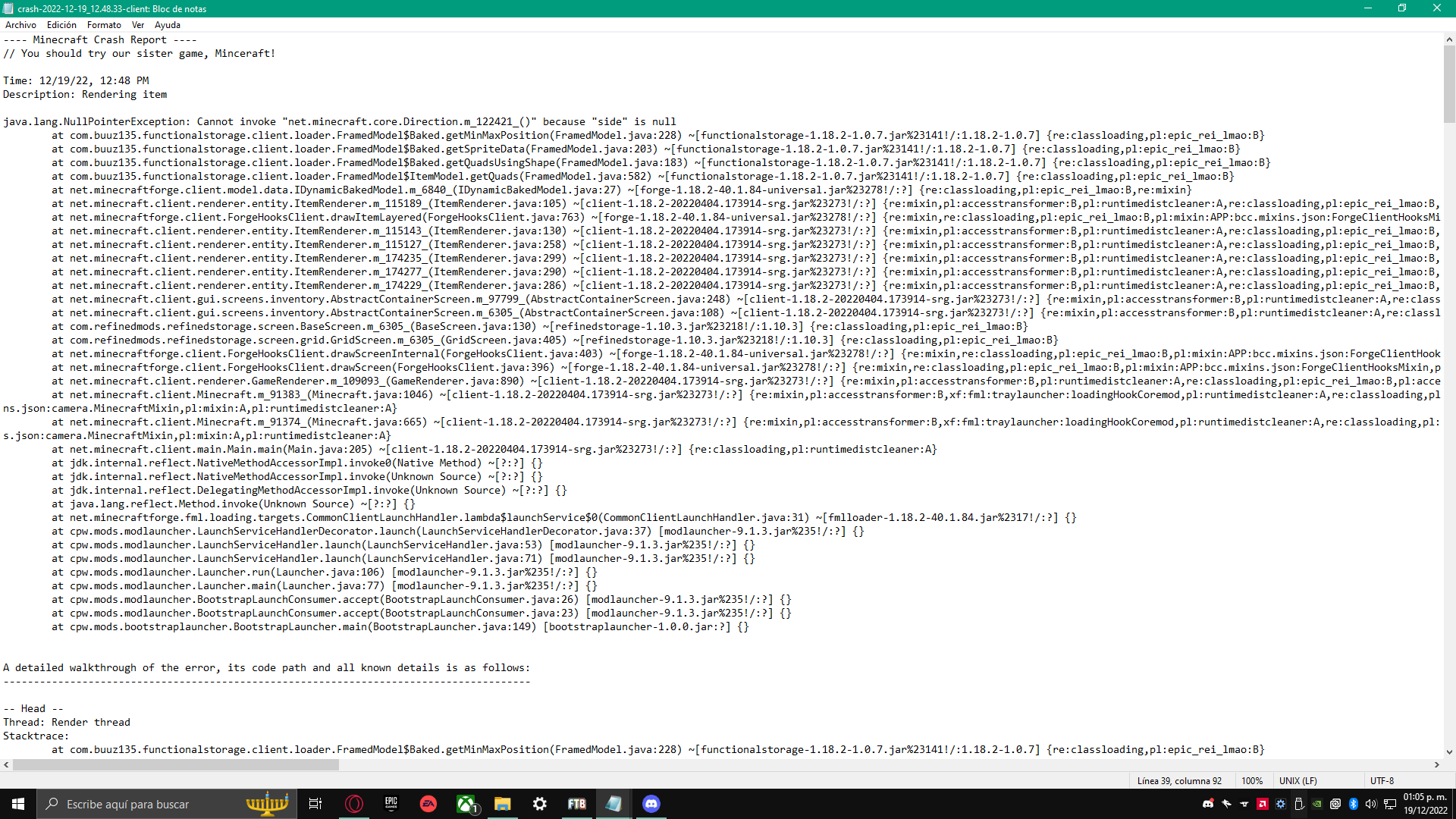Click the Bluetooth tray icon
This screenshot has height=819, width=1456.
(x=1354, y=804)
